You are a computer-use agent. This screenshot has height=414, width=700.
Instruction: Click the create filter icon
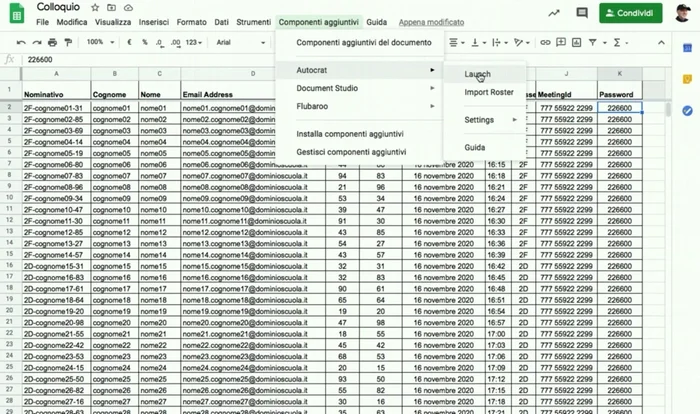tap(593, 43)
